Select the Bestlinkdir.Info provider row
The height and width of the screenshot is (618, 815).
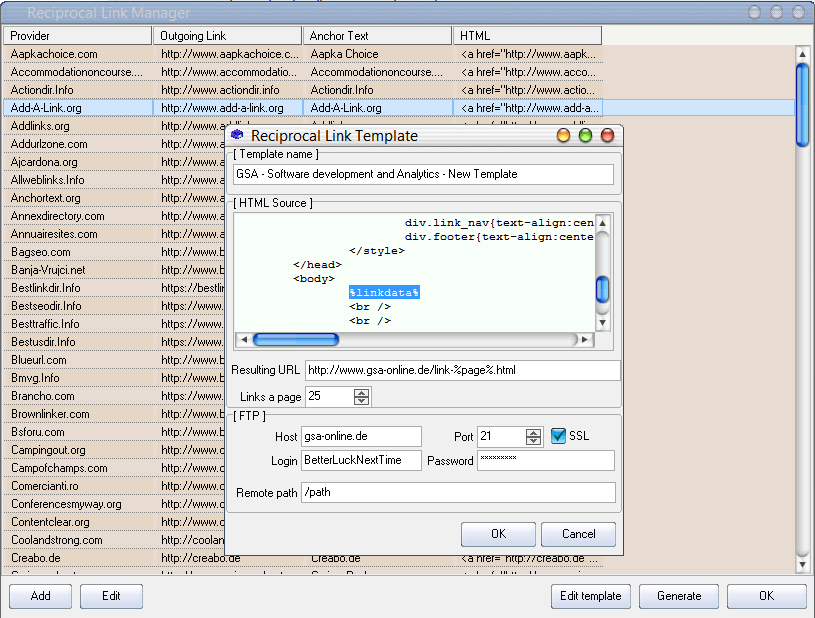click(78, 288)
